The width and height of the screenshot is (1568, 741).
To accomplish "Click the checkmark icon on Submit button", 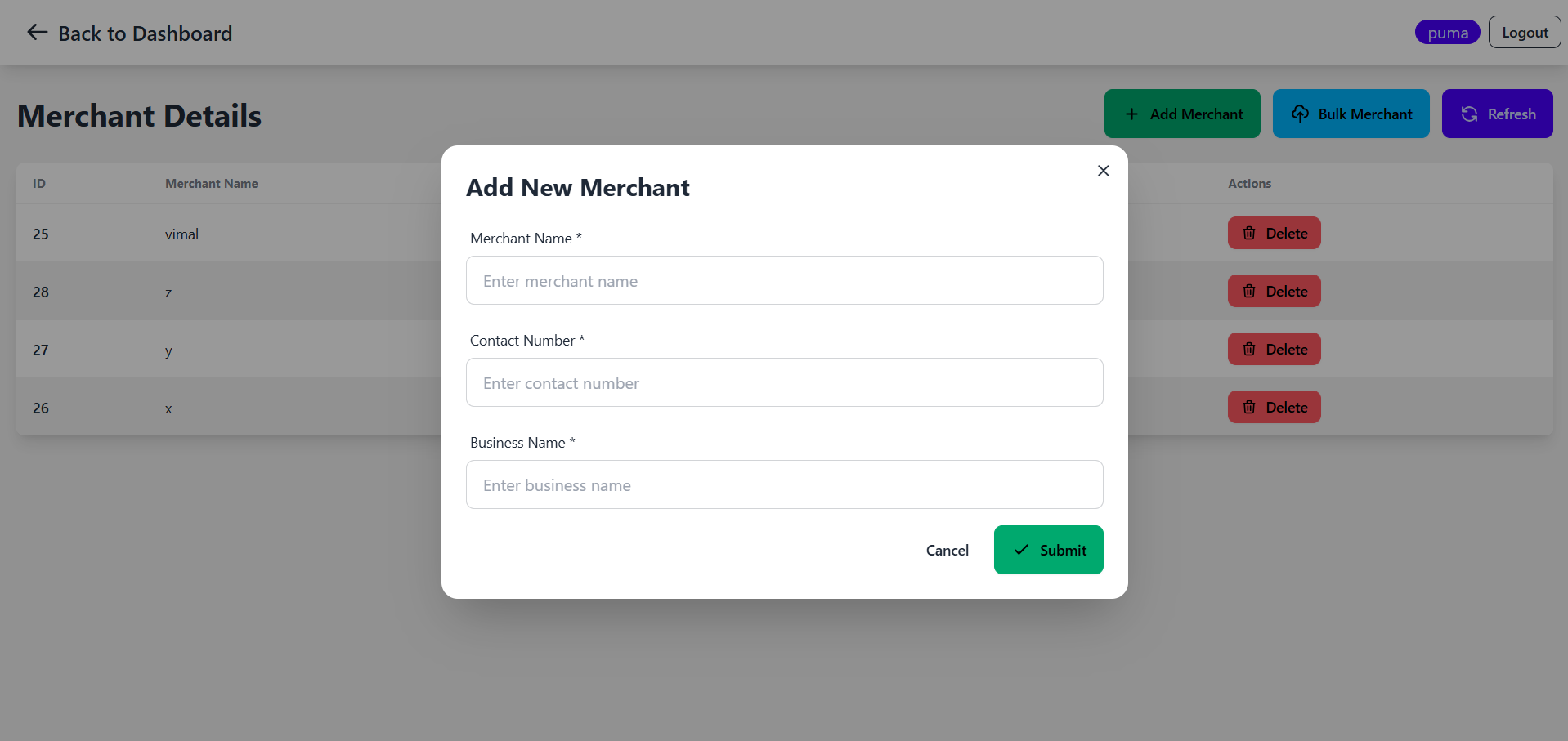I will [x=1019, y=550].
